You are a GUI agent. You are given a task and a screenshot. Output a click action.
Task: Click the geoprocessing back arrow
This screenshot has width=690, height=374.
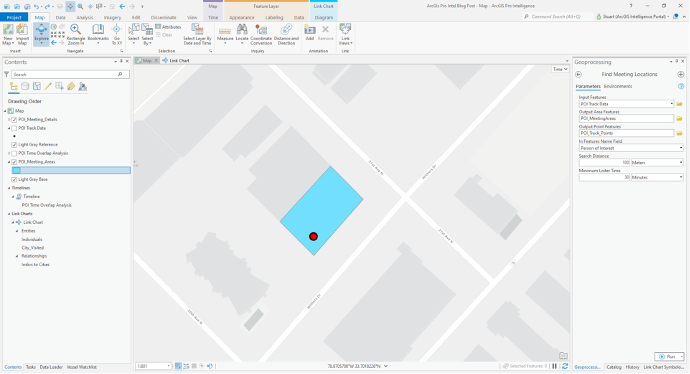pos(579,74)
